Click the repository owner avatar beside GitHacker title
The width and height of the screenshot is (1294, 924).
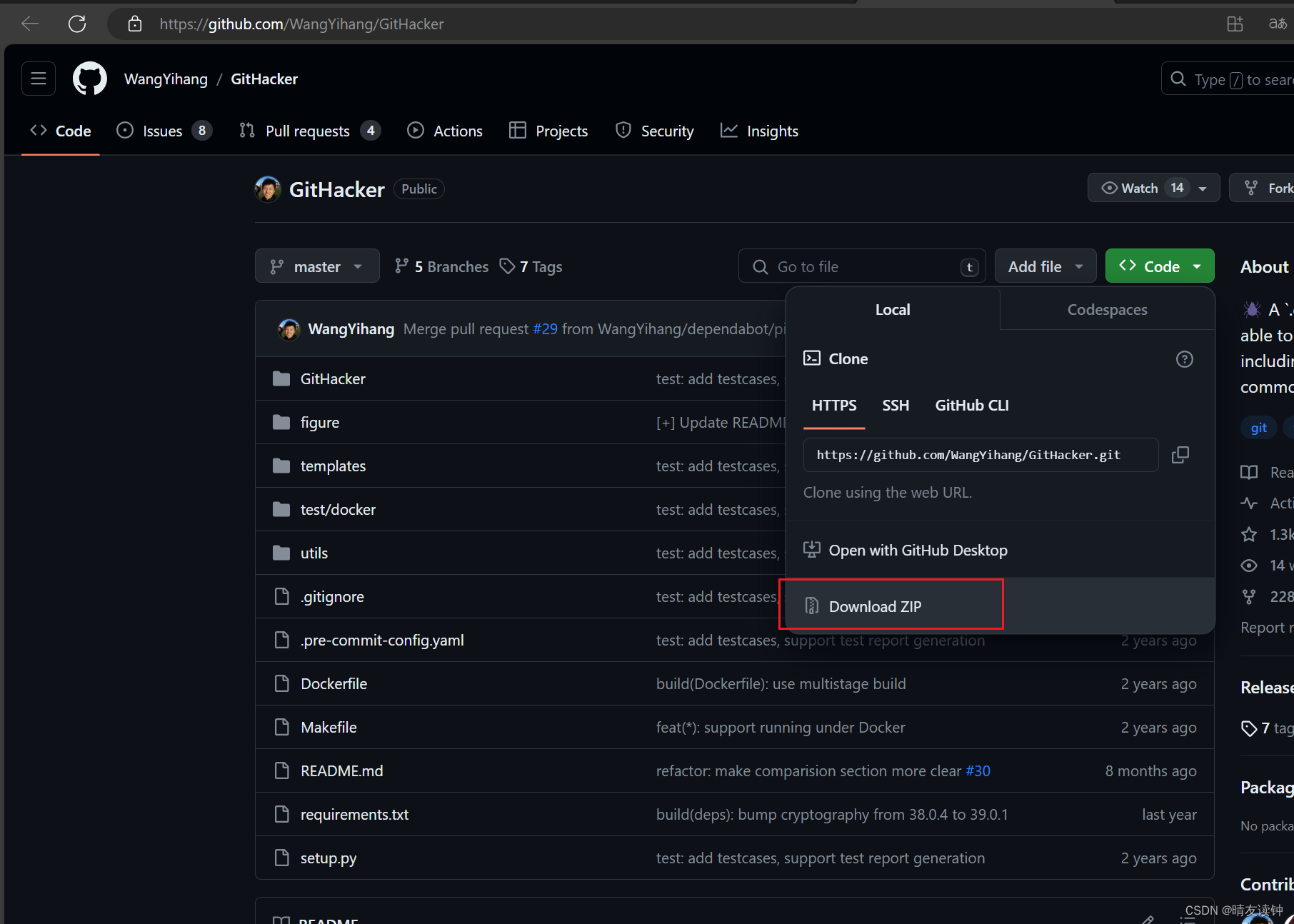268,189
